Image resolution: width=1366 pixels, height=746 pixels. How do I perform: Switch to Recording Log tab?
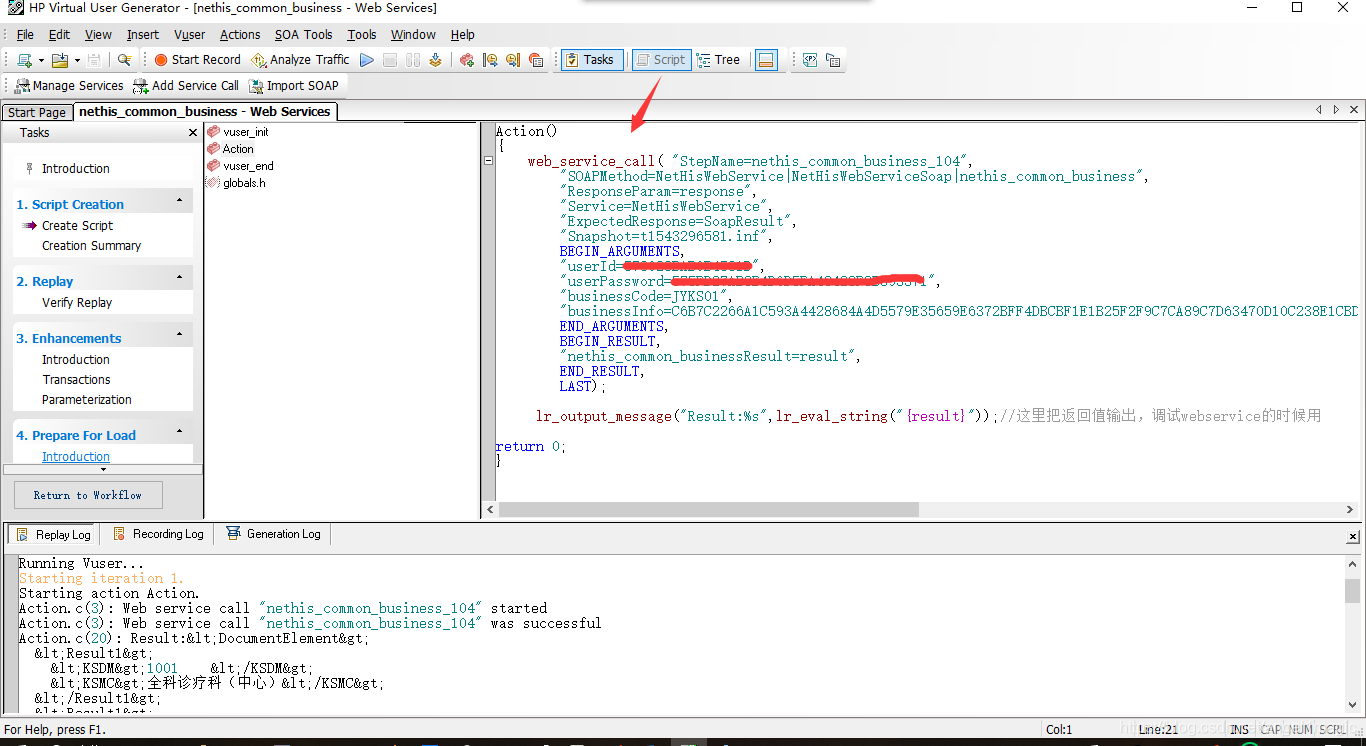click(x=158, y=534)
